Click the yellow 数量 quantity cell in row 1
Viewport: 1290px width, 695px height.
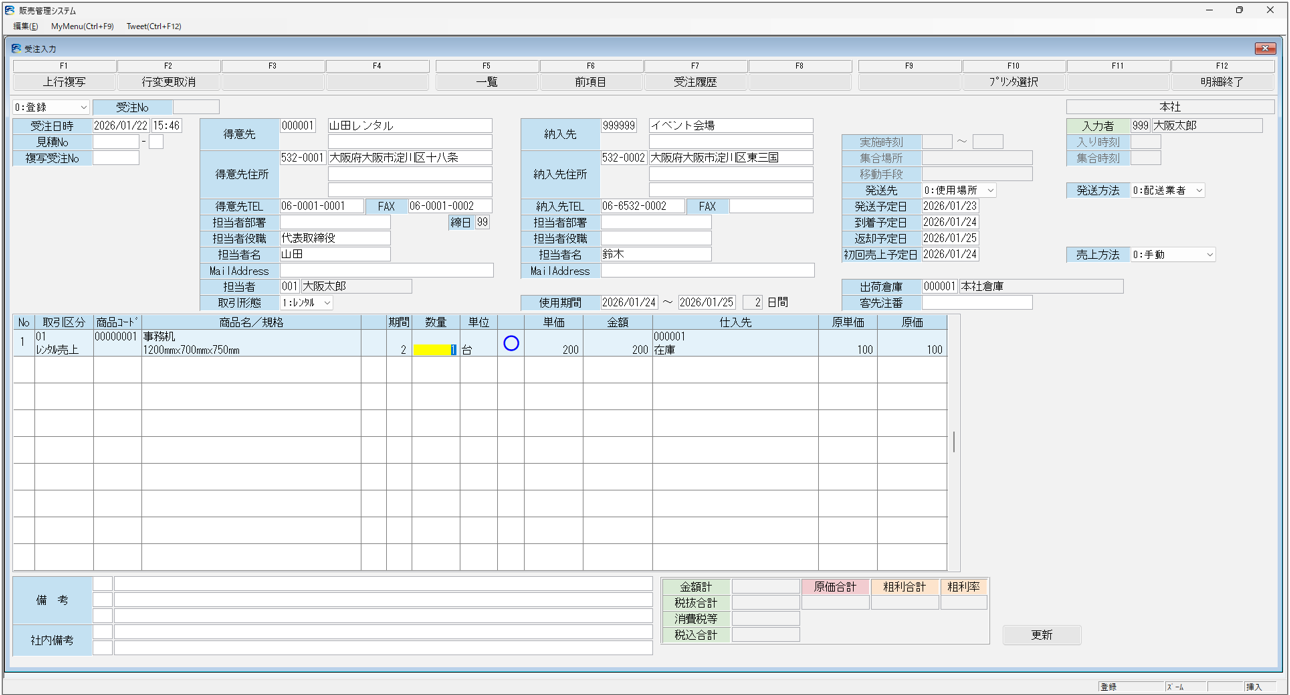[434, 350]
